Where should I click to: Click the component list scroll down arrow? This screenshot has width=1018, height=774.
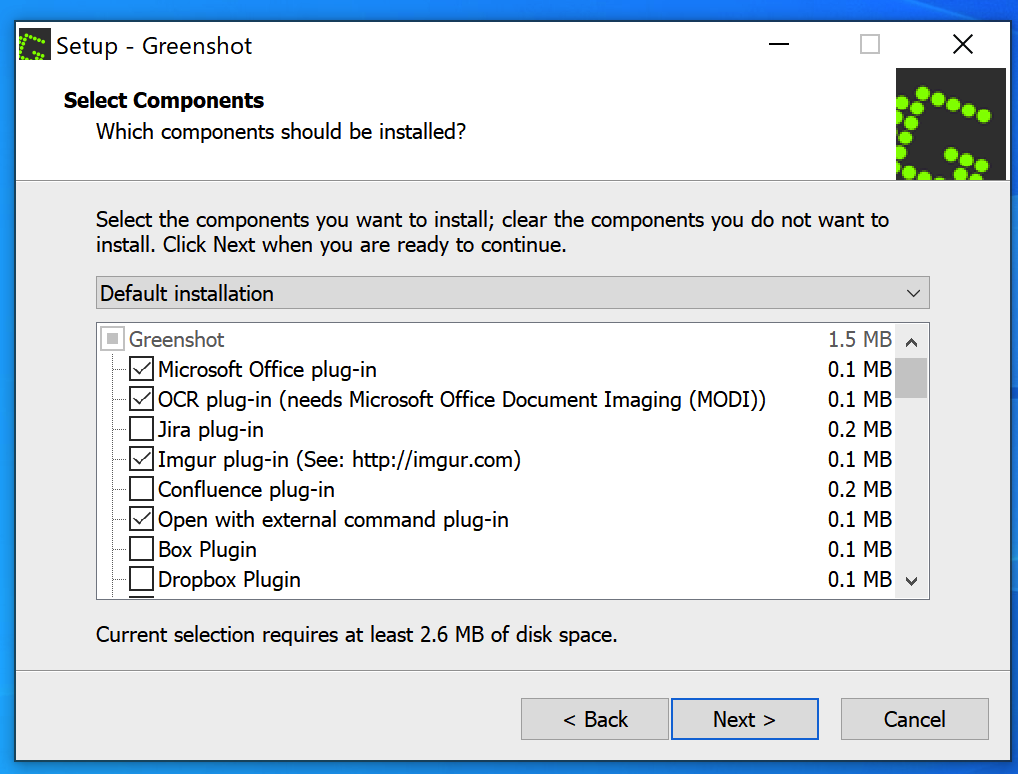coord(911,580)
